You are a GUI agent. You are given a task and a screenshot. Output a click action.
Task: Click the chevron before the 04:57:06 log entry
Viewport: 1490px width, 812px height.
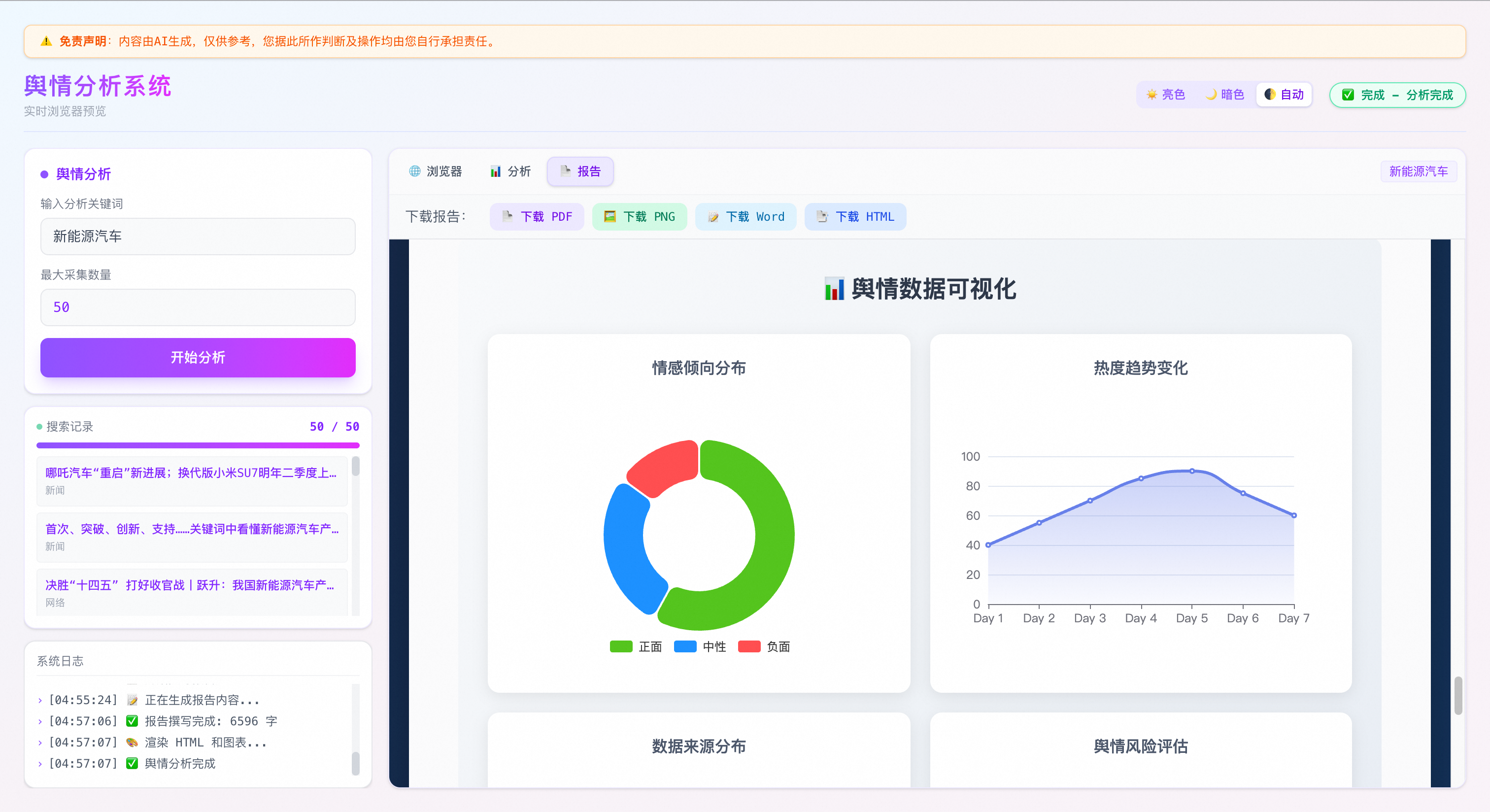coord(40,721)
